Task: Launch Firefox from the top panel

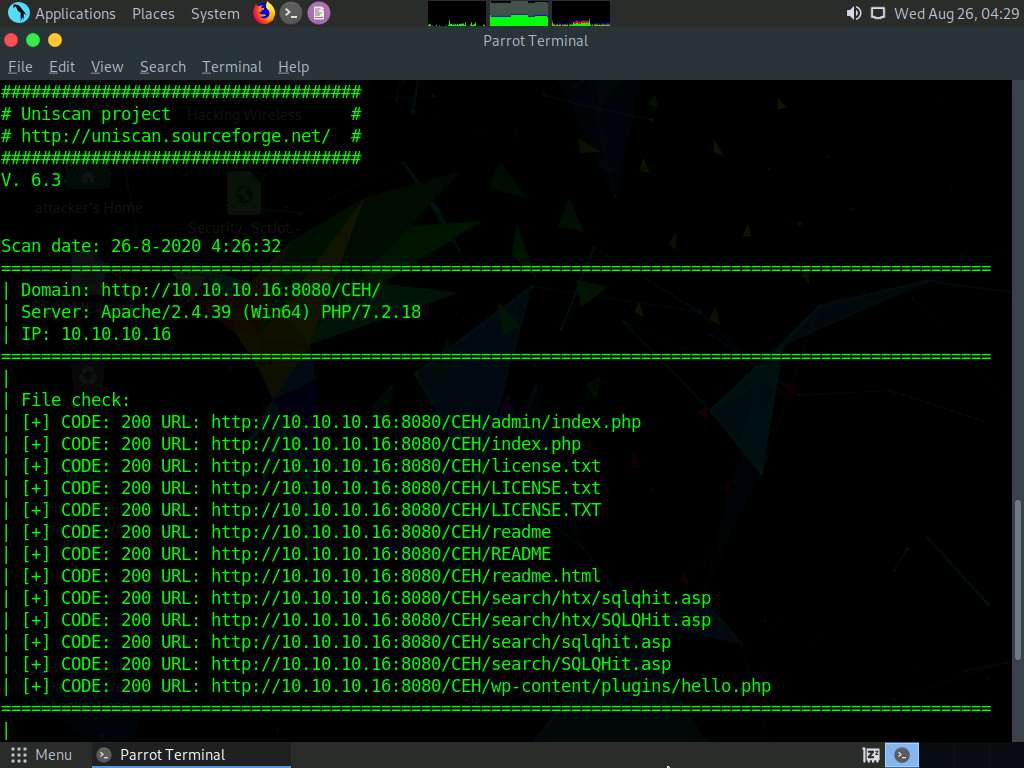Action: click(x=264, y=13)
